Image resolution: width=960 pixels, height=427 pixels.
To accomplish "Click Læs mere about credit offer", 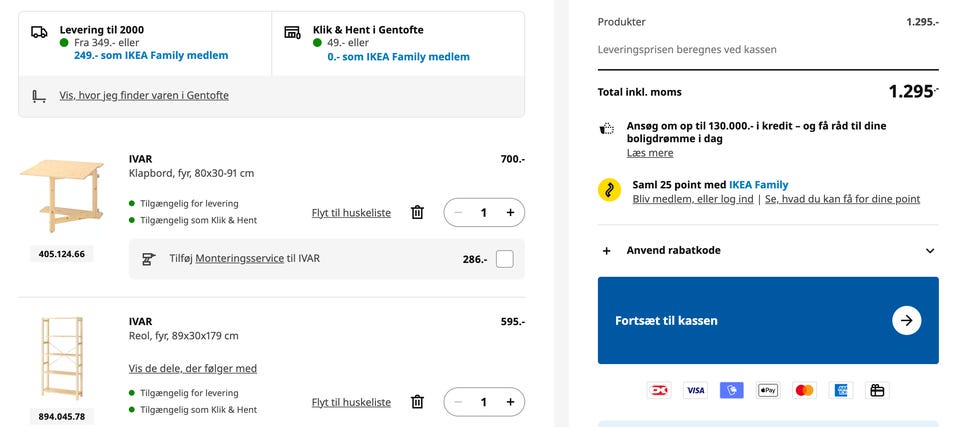I will (650, 153).
